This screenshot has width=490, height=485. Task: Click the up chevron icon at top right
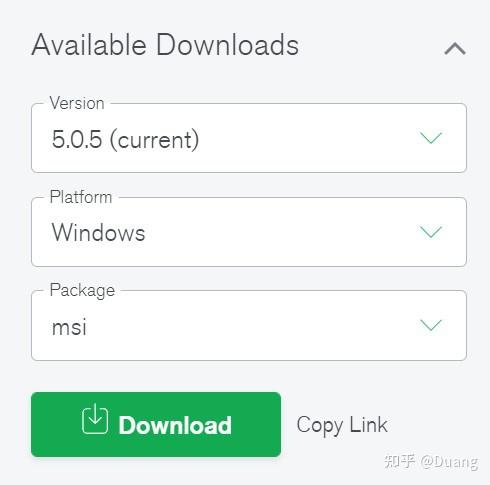[455, 49]
